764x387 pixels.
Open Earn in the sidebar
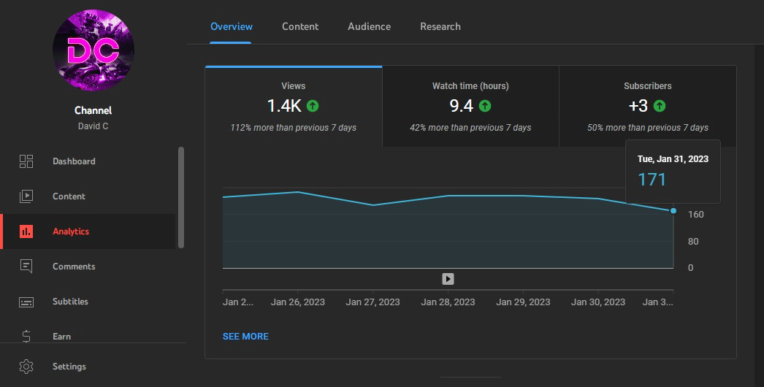pyautogui.click(x=61, y=336)
